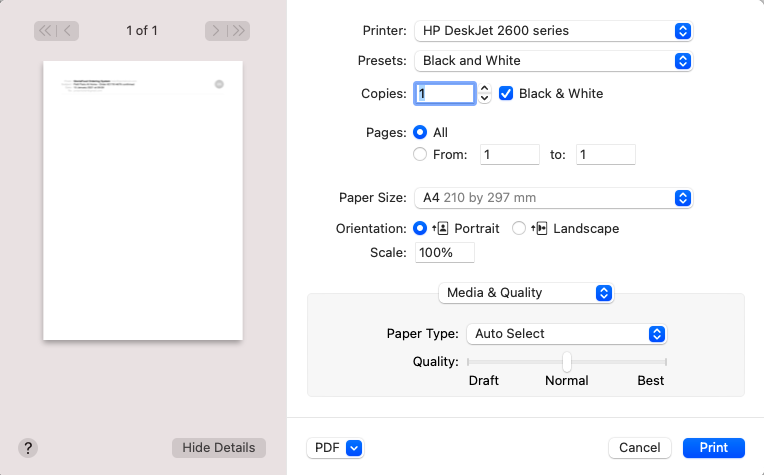Choose Landscape orientation radio button
Image resolution: width=764 pixels, height=475 pixels.
click(519, 228)
